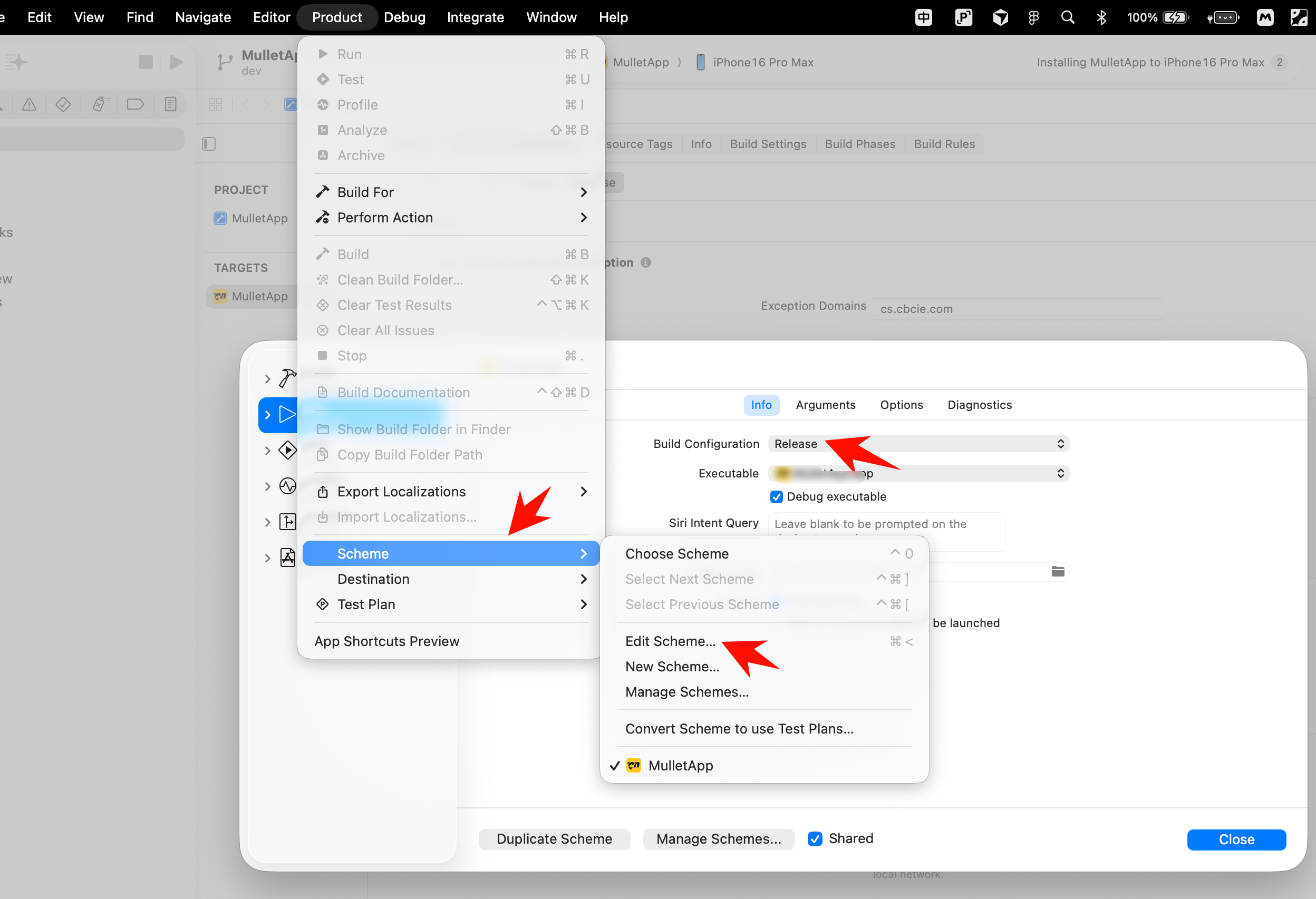The image size is (1316, 899).
Task: Open the breakpoint navigator icon
Action: click(x=136, y=104)
